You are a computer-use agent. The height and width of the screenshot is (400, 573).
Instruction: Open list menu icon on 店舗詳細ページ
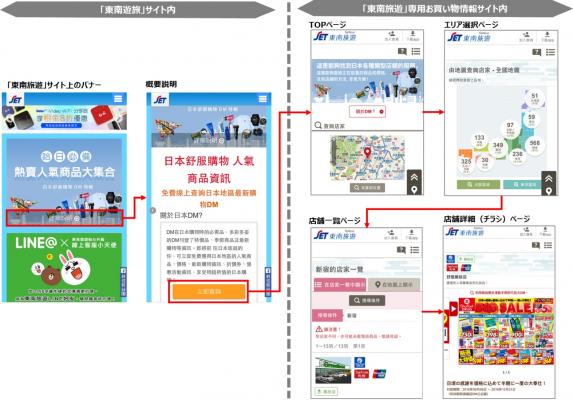click(548, 245)
